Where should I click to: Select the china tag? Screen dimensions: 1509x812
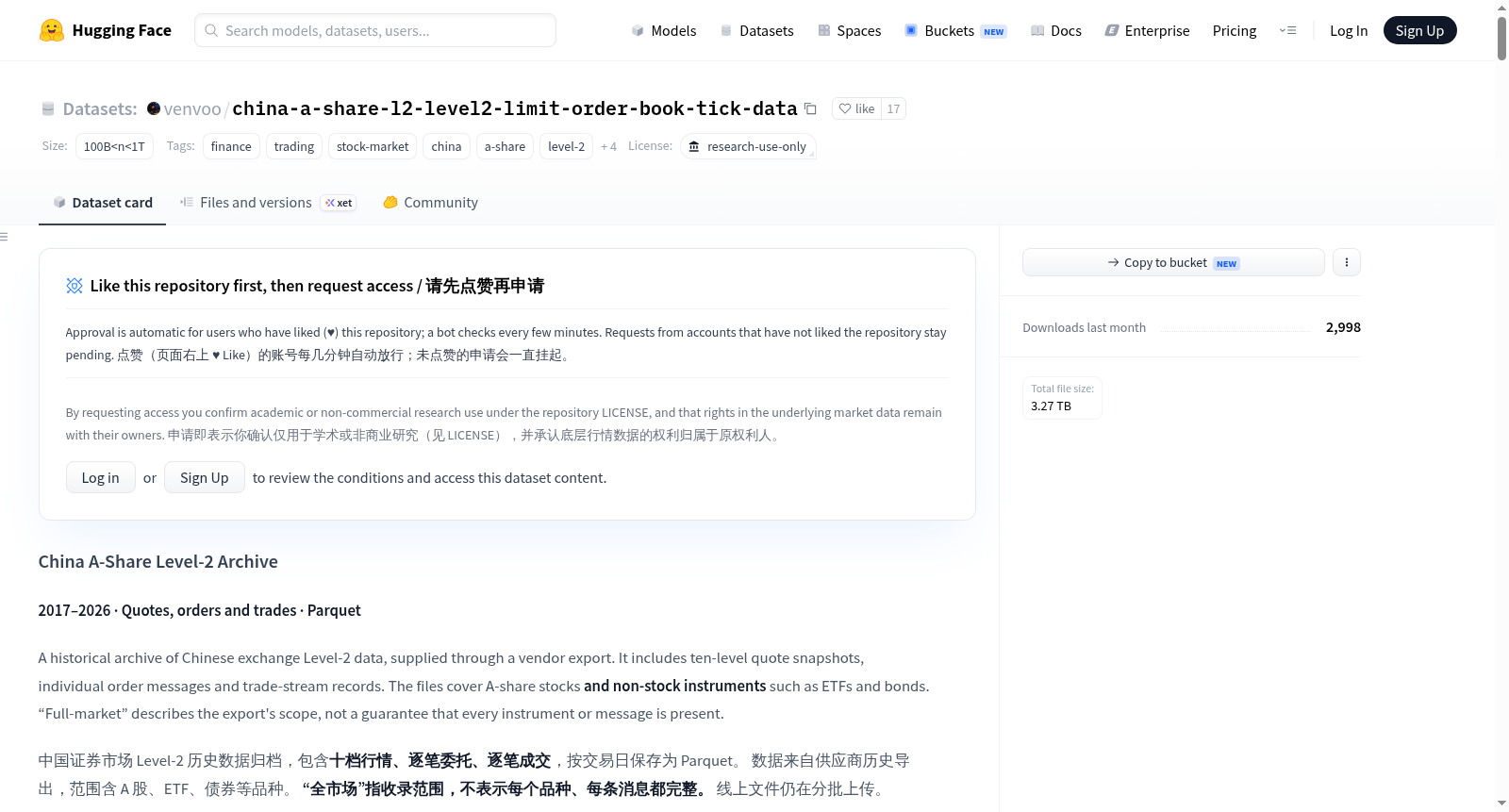[446, 146]
